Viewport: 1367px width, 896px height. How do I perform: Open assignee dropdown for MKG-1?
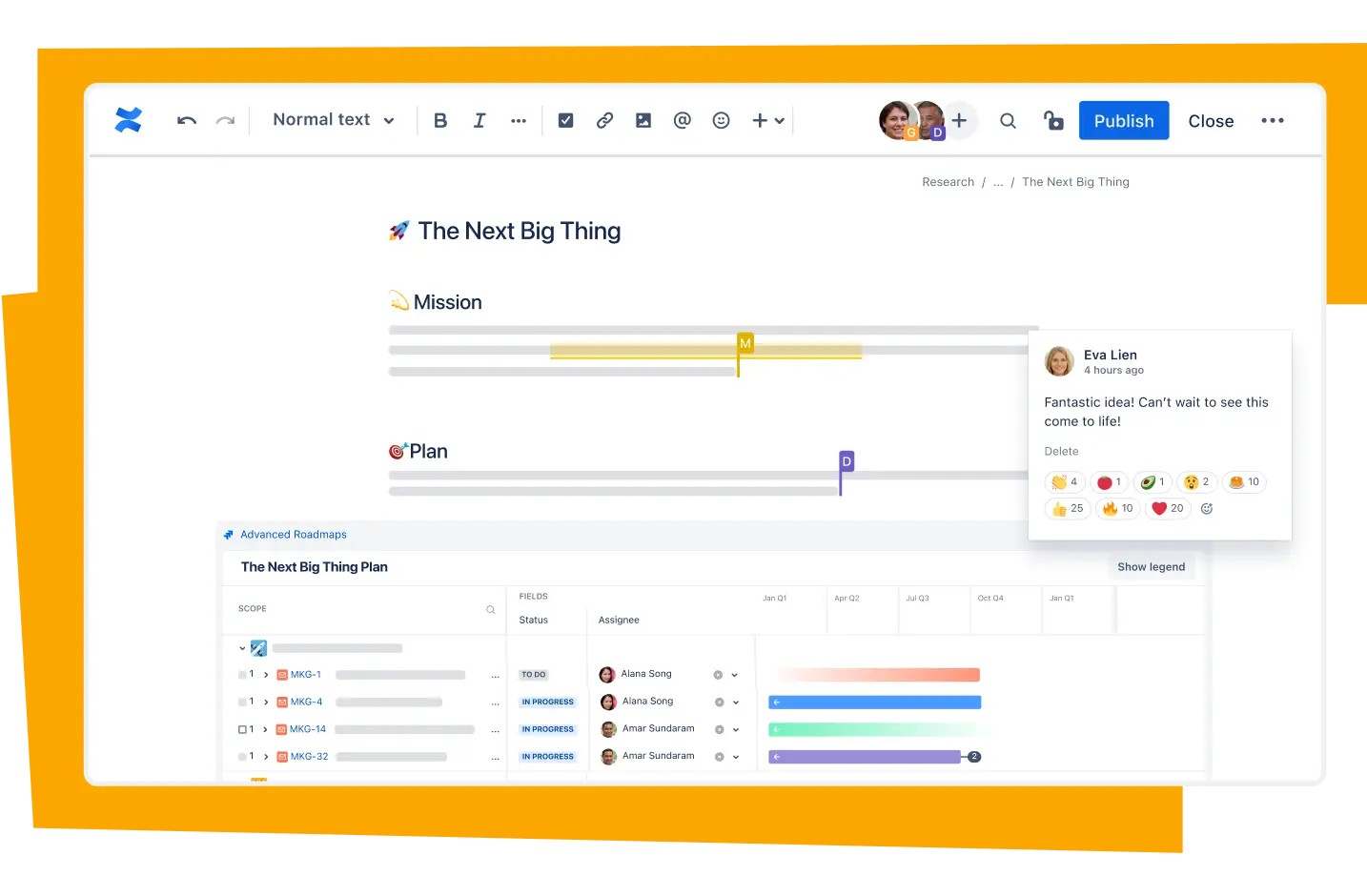coord(735,675)
